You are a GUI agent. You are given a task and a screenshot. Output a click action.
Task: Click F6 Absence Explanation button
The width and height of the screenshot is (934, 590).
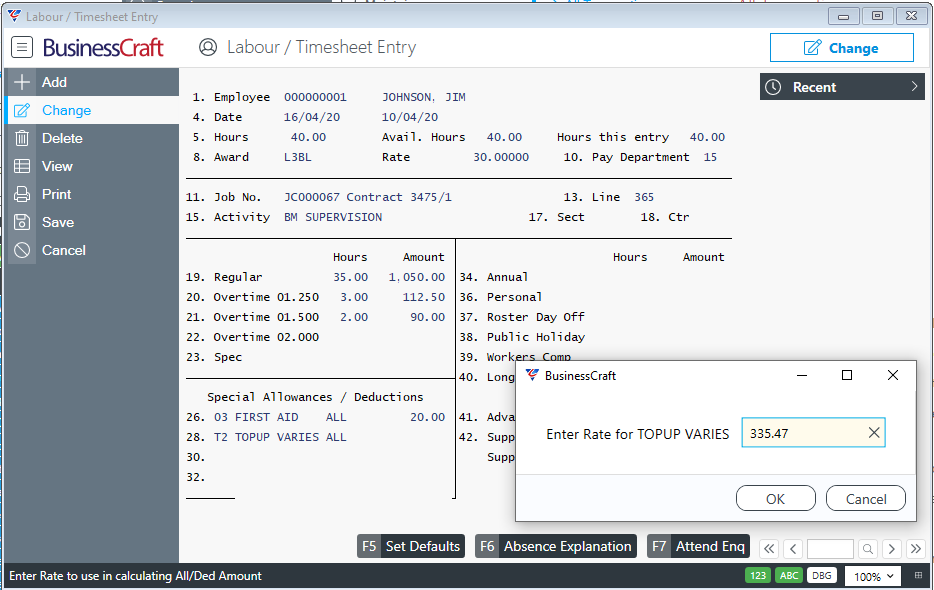556,546
